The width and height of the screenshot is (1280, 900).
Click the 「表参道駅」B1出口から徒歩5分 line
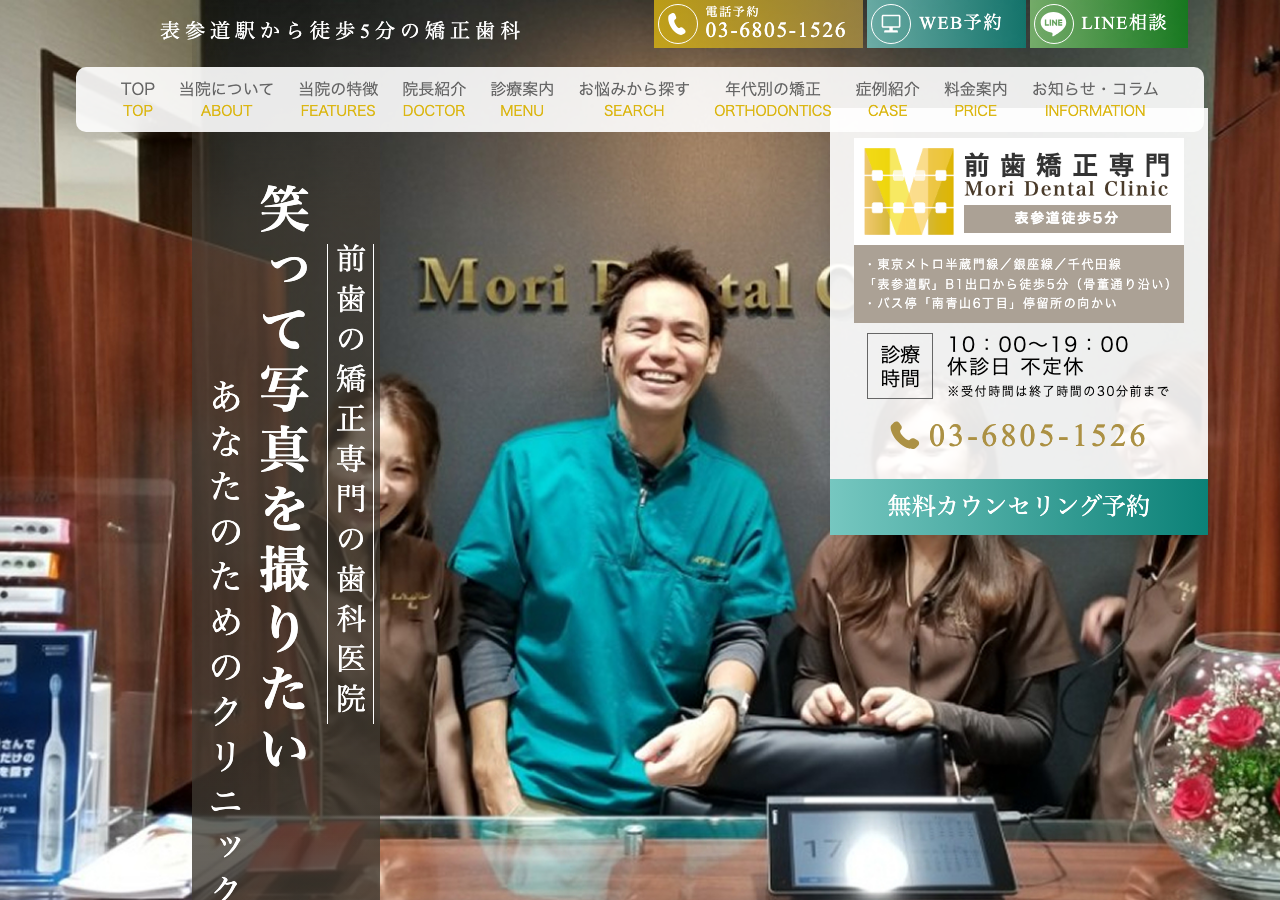[x=1019, y=284]
